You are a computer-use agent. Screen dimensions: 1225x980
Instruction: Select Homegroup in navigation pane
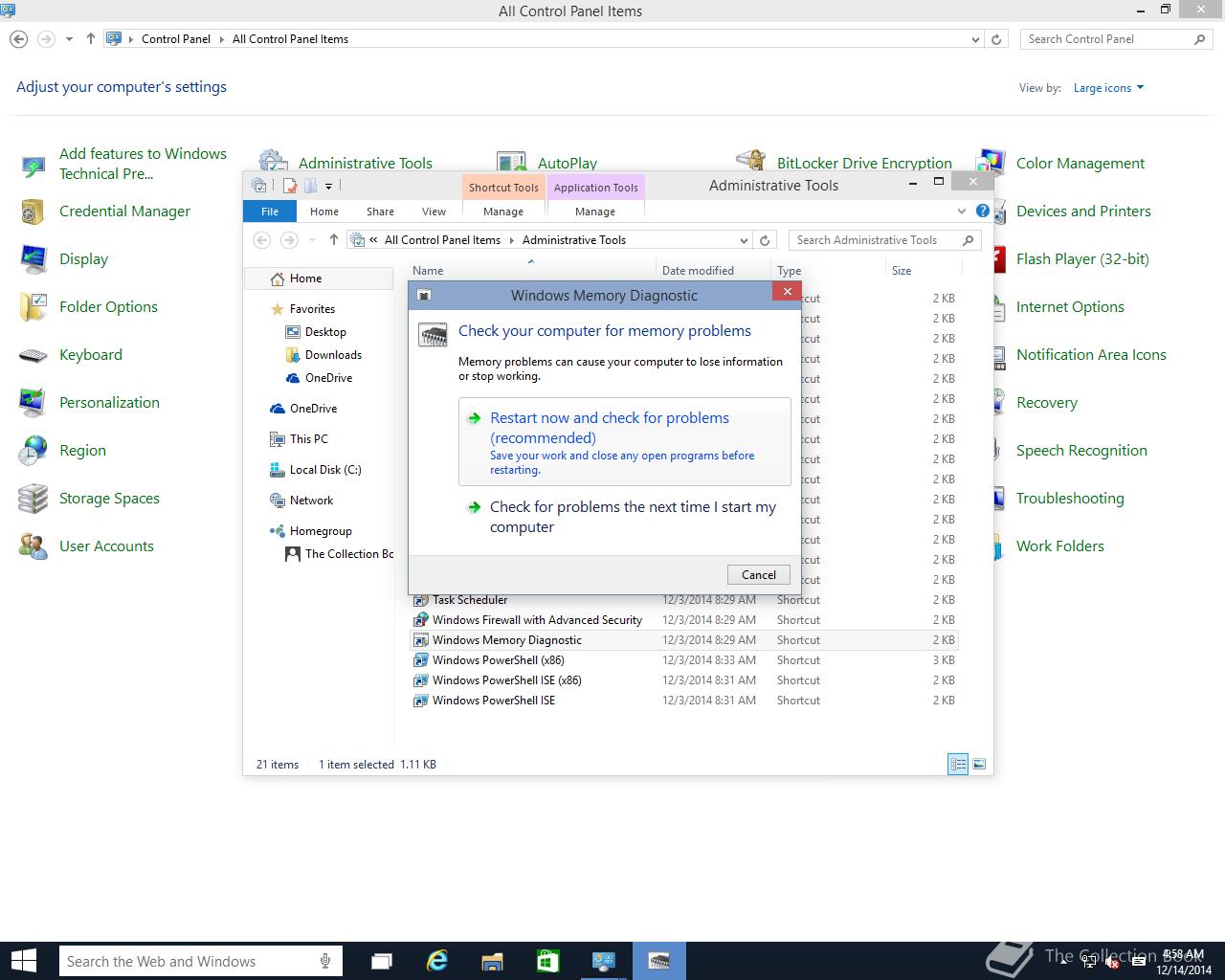(x=321, y=531)
